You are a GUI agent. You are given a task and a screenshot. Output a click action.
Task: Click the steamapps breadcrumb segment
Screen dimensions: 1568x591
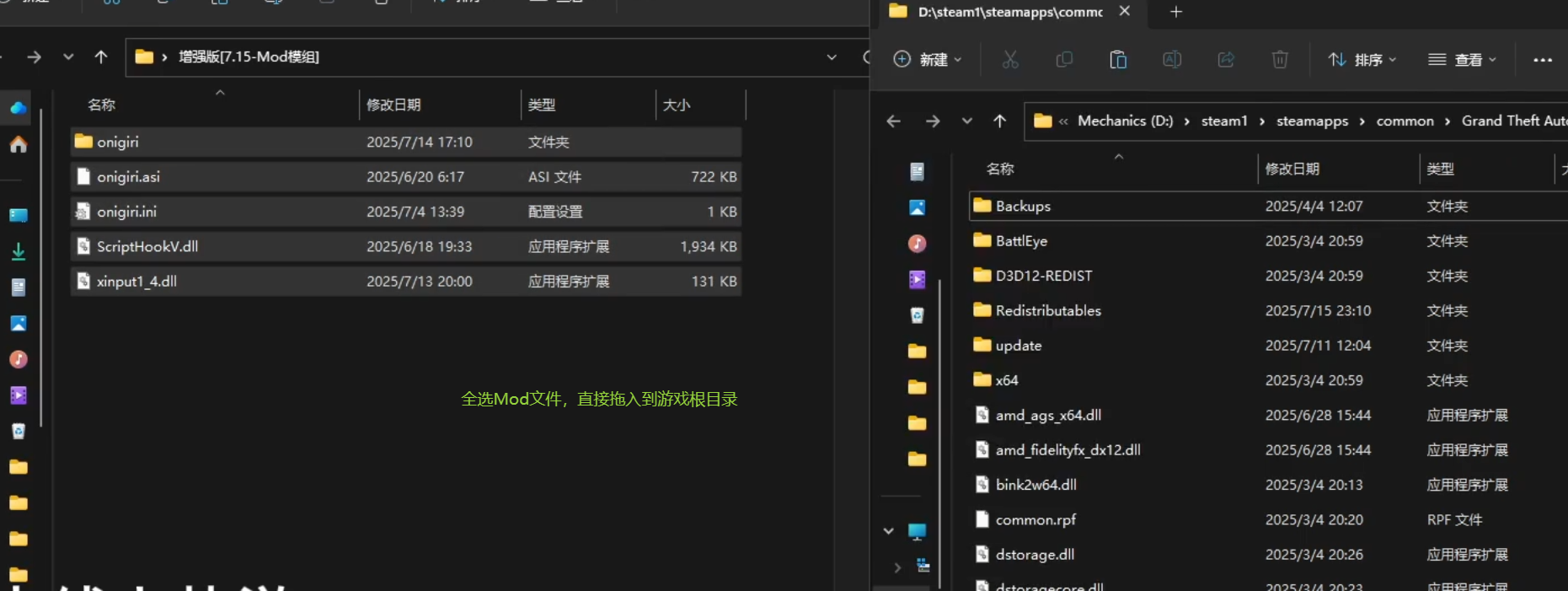[1312, 121]
